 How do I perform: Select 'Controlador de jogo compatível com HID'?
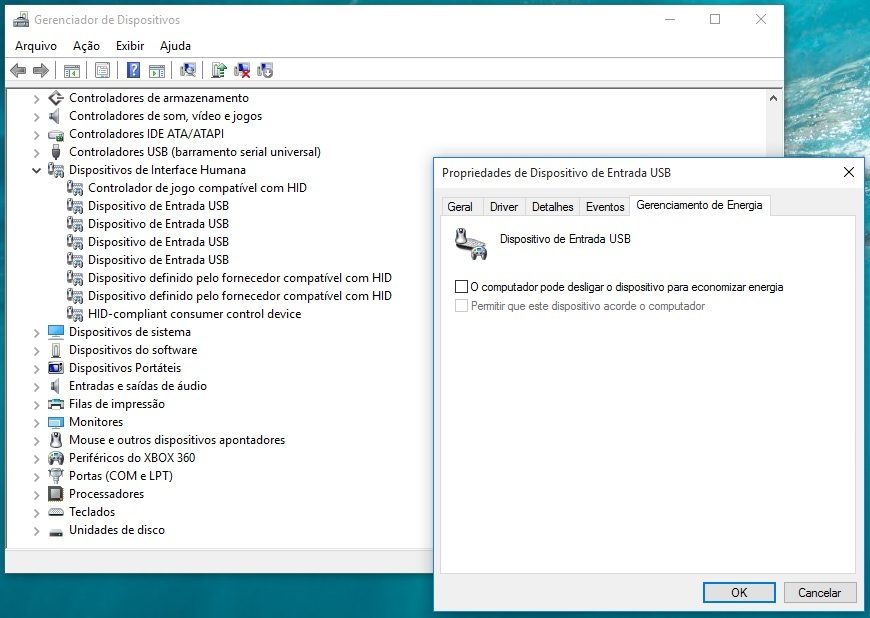click(197, 188)
